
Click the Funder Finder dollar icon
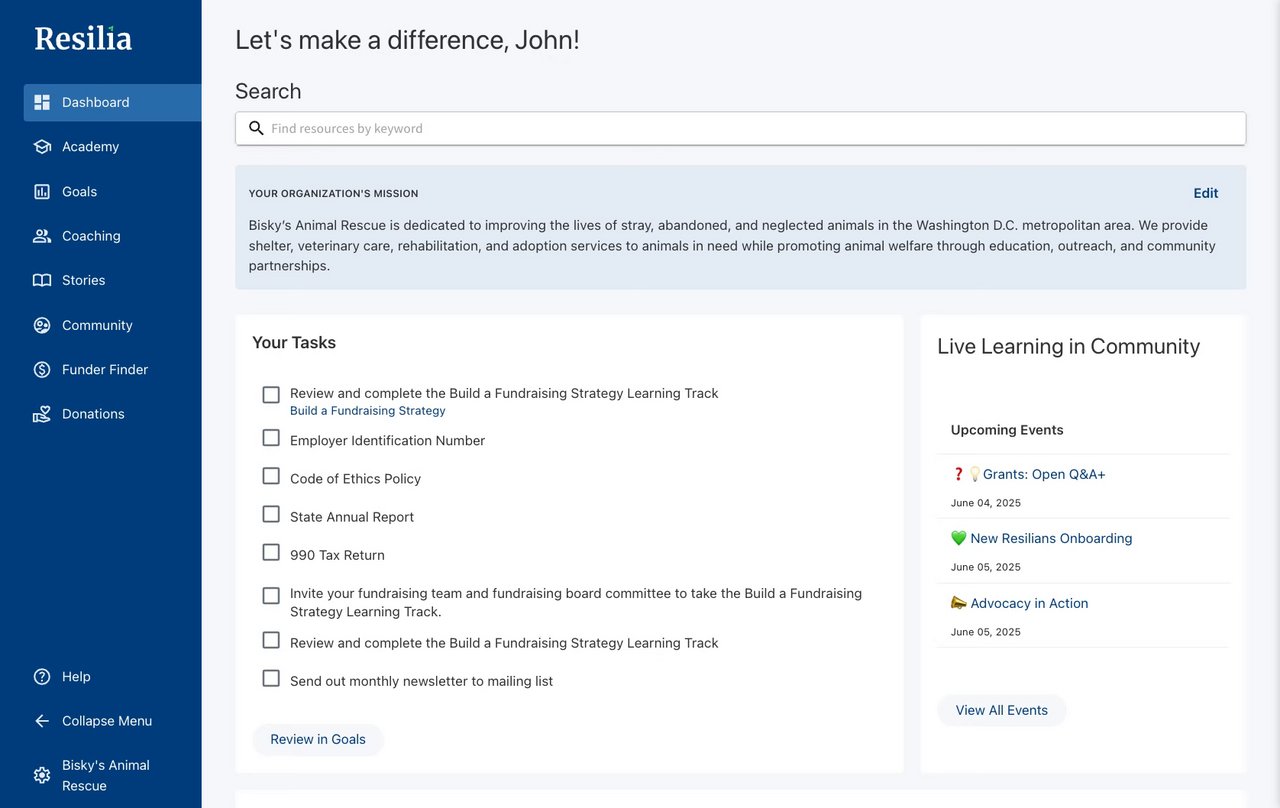(42, 370)
